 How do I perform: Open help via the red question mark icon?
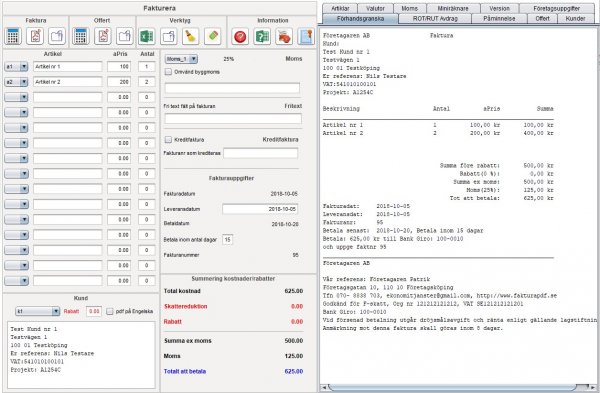pos(240,36)
